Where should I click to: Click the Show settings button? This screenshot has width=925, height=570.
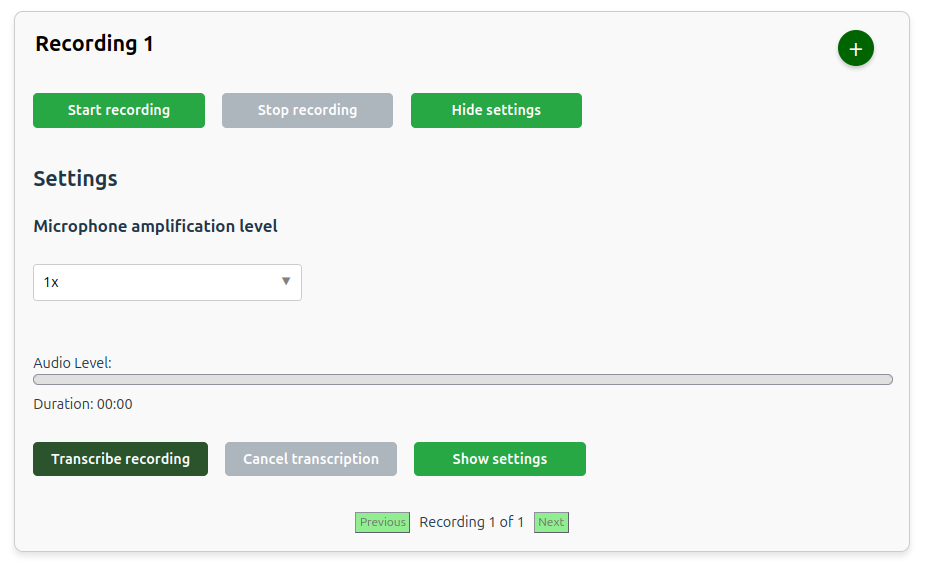[x=499, y=459]
